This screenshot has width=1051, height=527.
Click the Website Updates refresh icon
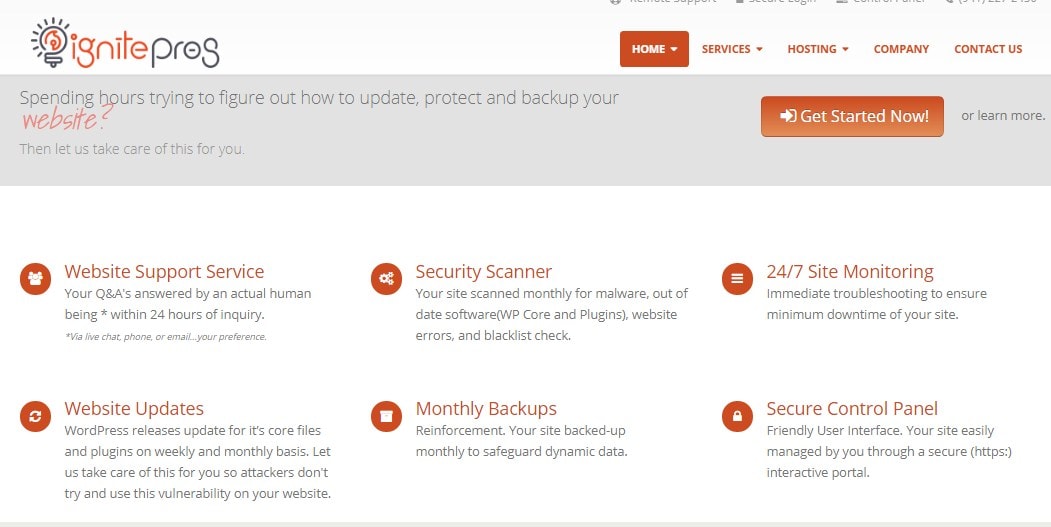coord(36,416)
